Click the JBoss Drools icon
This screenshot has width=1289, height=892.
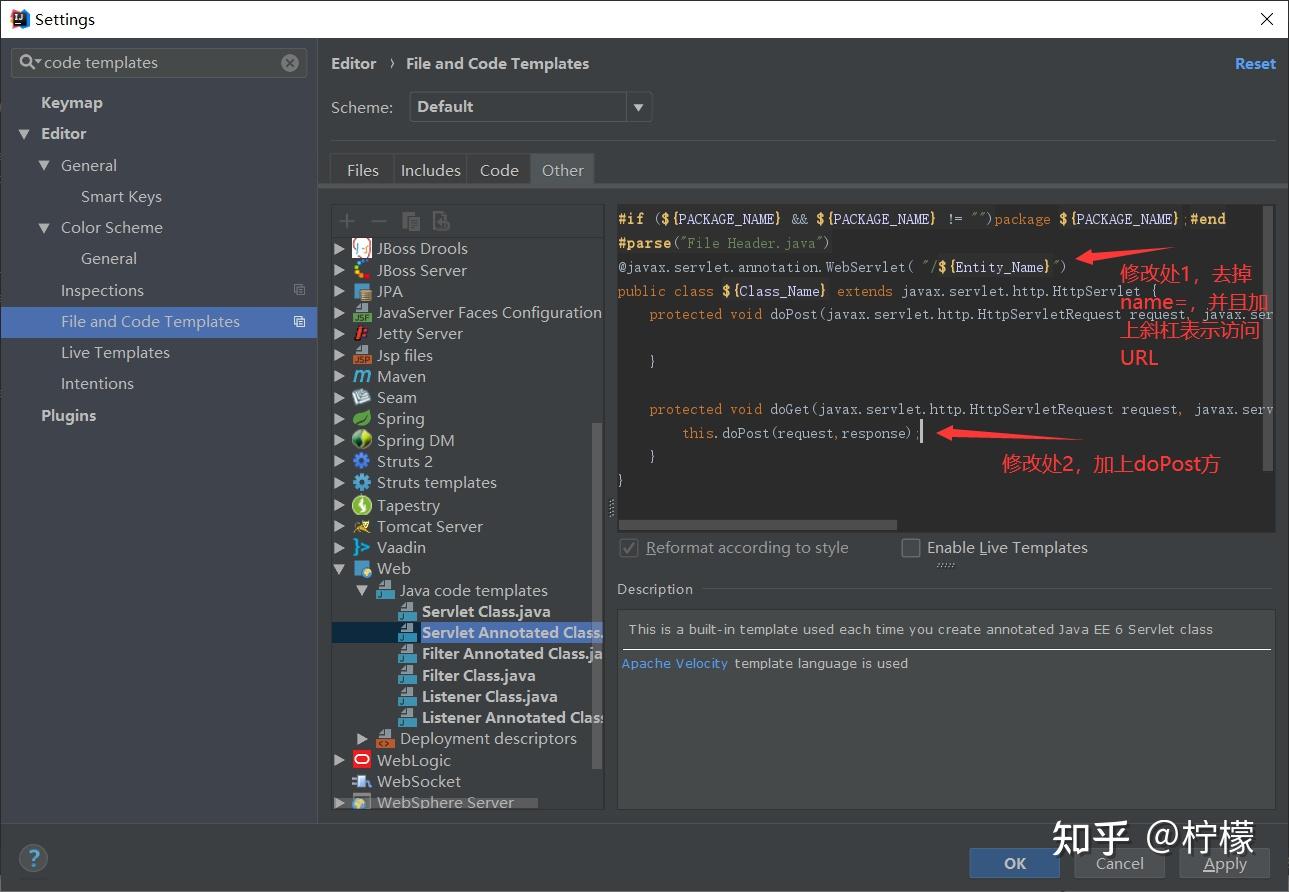(362, 248)
